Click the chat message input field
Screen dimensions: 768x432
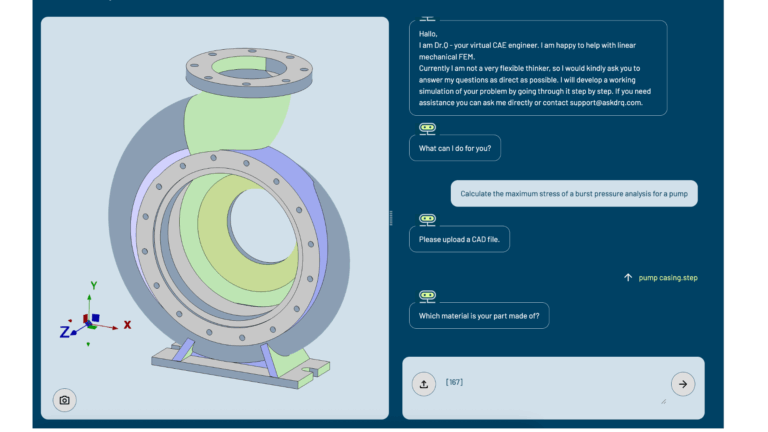[x=553, y=388]
